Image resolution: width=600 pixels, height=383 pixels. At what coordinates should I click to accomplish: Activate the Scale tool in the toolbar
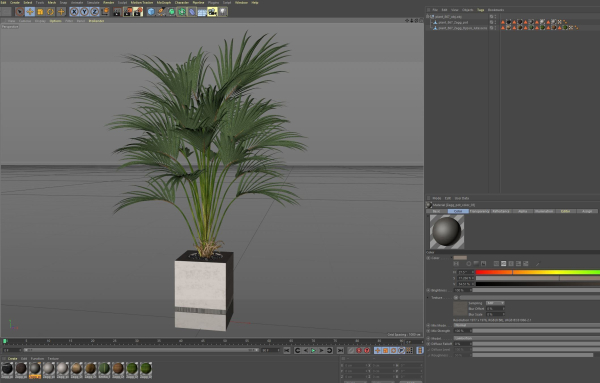click(x=40, y=12)
